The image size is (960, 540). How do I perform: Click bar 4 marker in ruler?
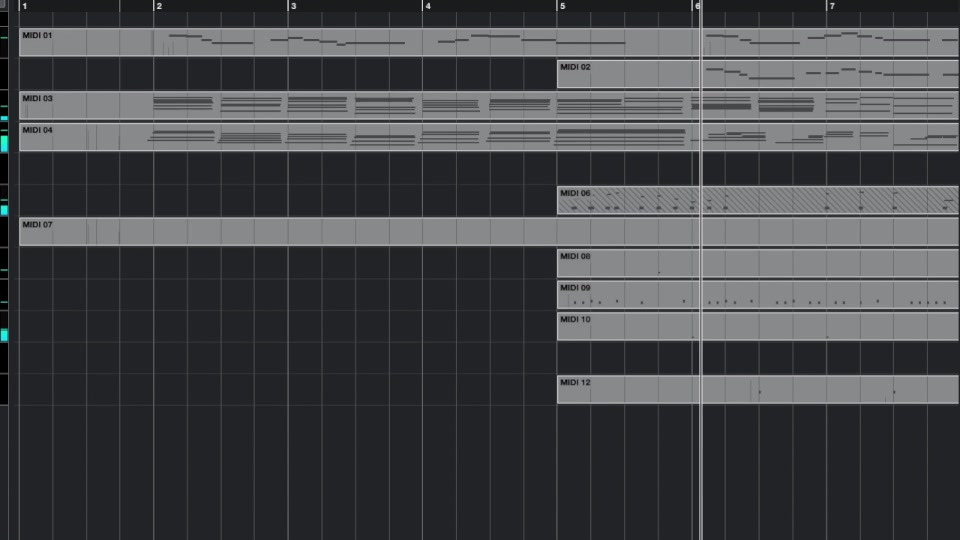[x=428, y=6]
